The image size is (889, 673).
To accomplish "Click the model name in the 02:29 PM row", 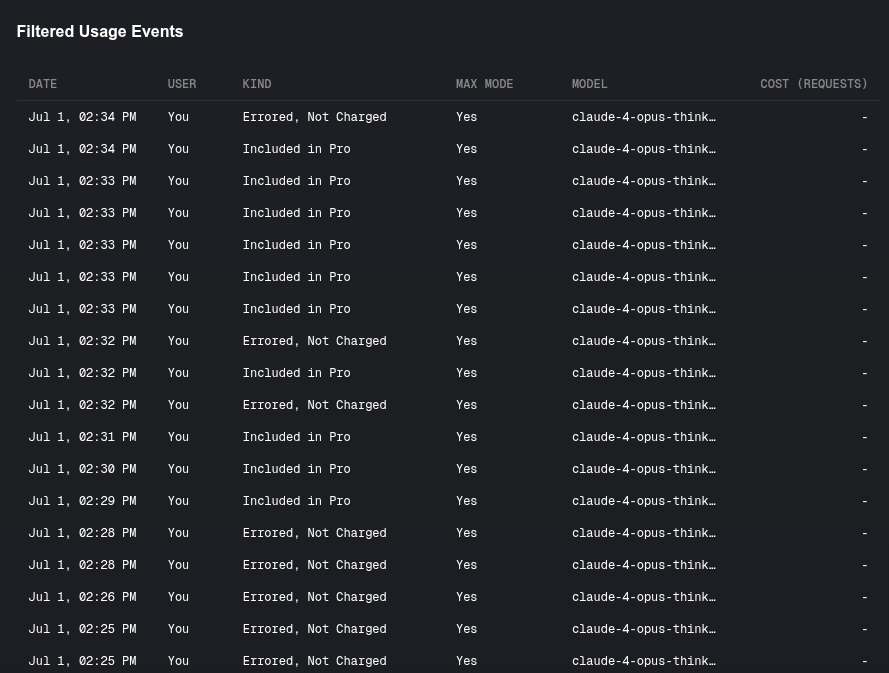I will (x=644, y=501).
